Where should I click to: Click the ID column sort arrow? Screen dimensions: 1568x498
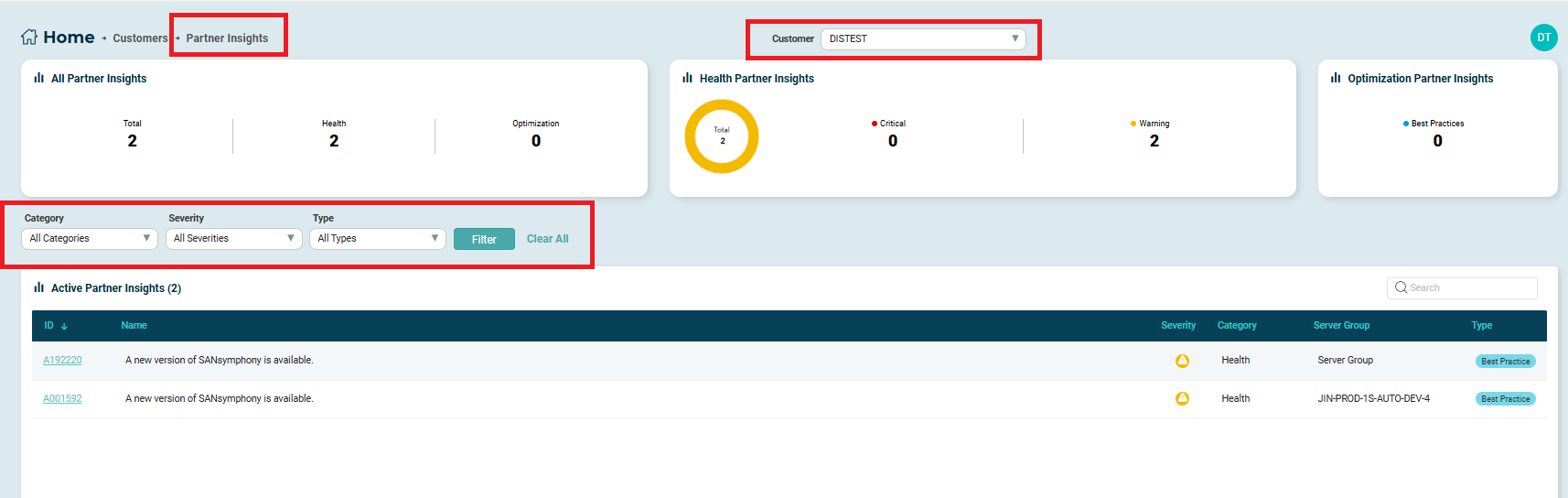point(64,327)
